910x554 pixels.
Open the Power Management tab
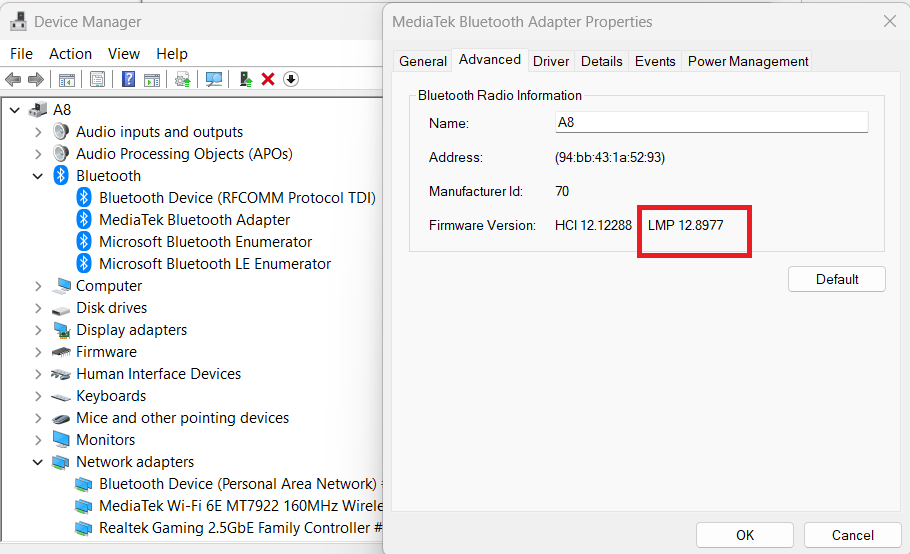point(747,61)
